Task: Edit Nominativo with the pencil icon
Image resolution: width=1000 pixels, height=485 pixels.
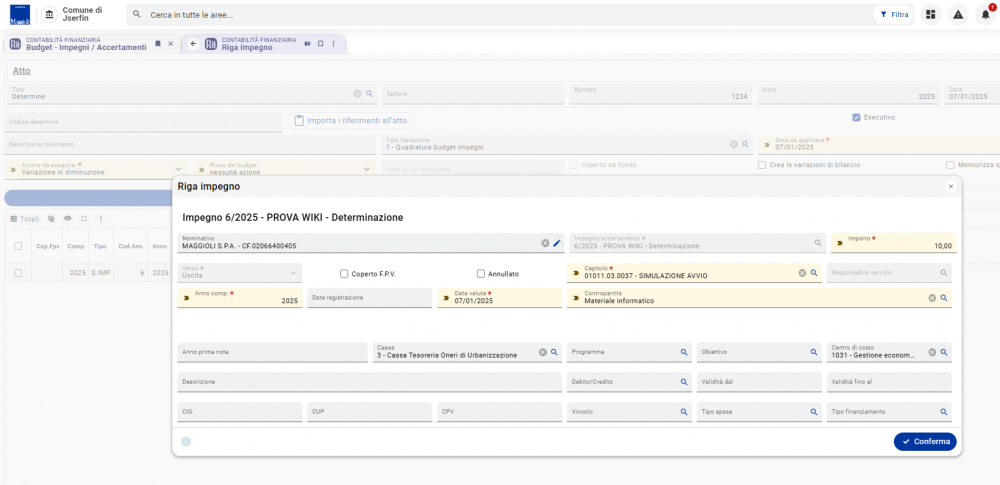Action: (x=557, y=243)
